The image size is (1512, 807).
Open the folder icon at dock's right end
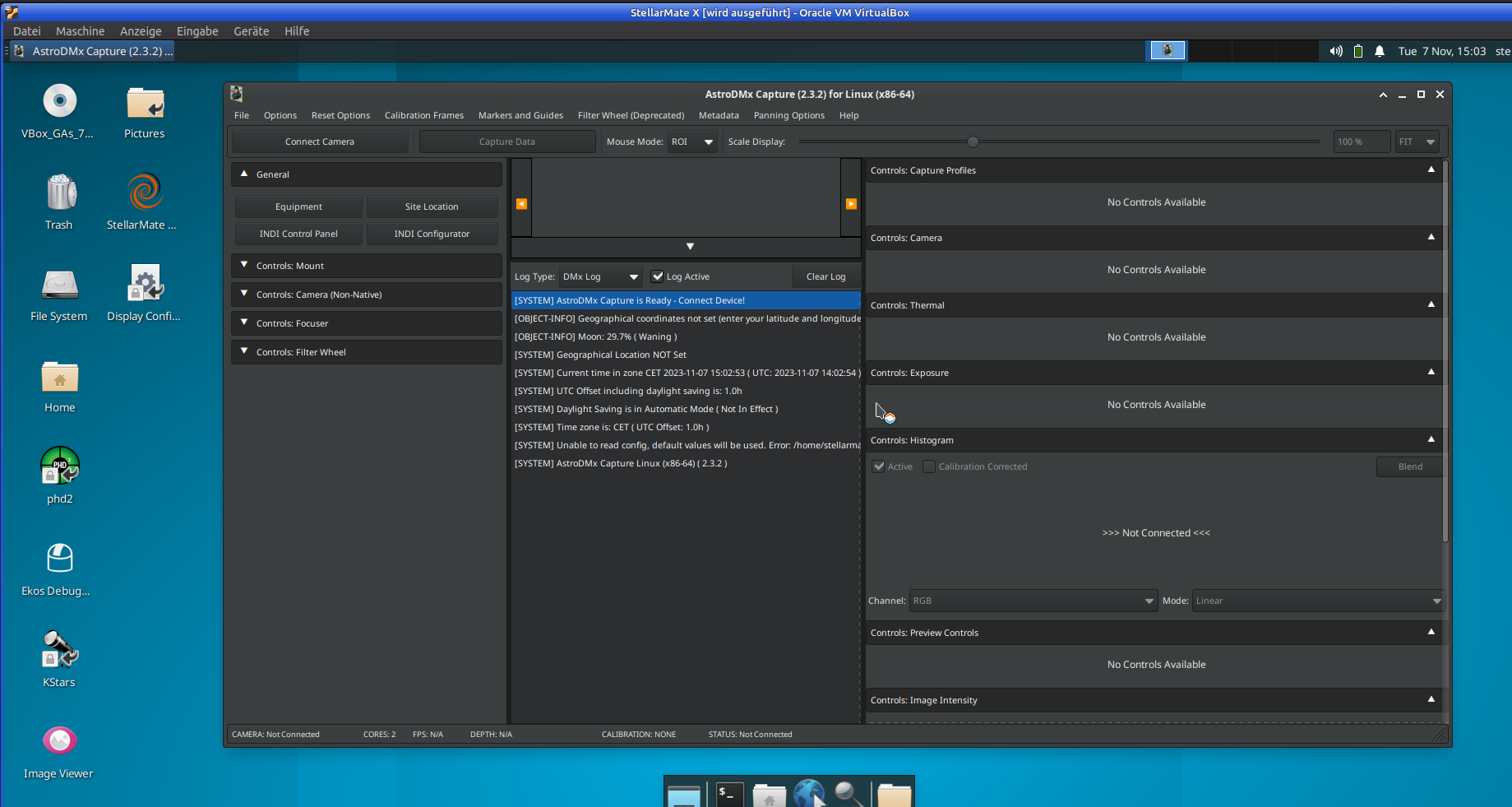click(894, 795)
